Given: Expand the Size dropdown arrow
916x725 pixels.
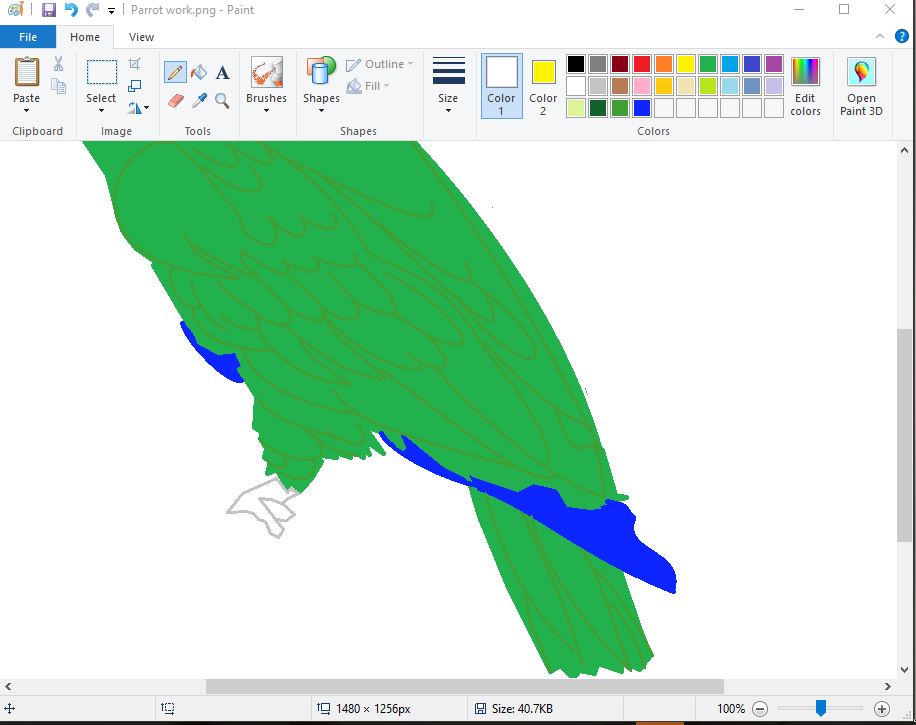Looking at the screenshot, I should click(449, 110).
